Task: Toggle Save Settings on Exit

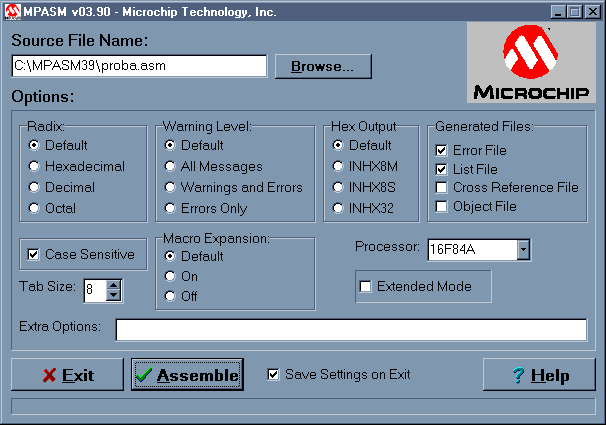Action: pyautogui.click(x=273, y=374)
